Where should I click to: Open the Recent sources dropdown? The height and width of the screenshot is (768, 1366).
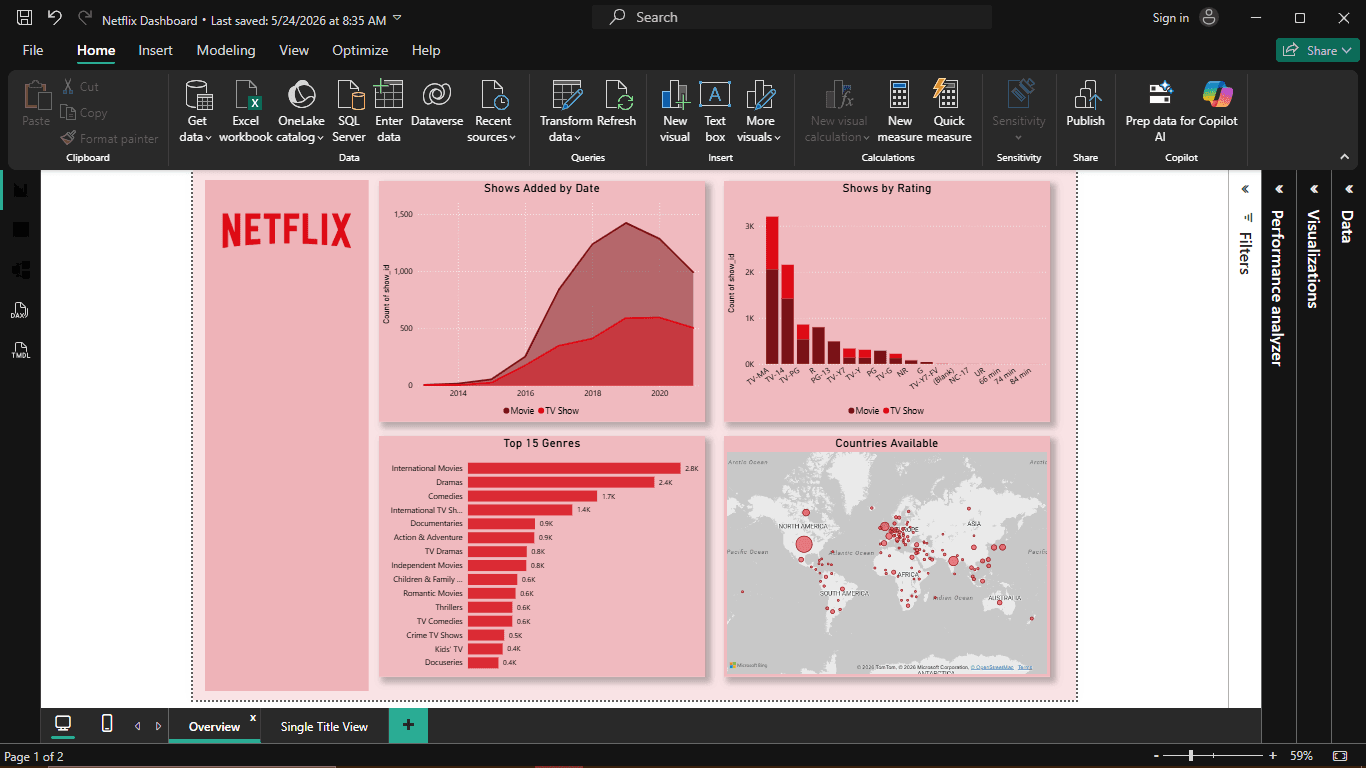coord(493,137)
